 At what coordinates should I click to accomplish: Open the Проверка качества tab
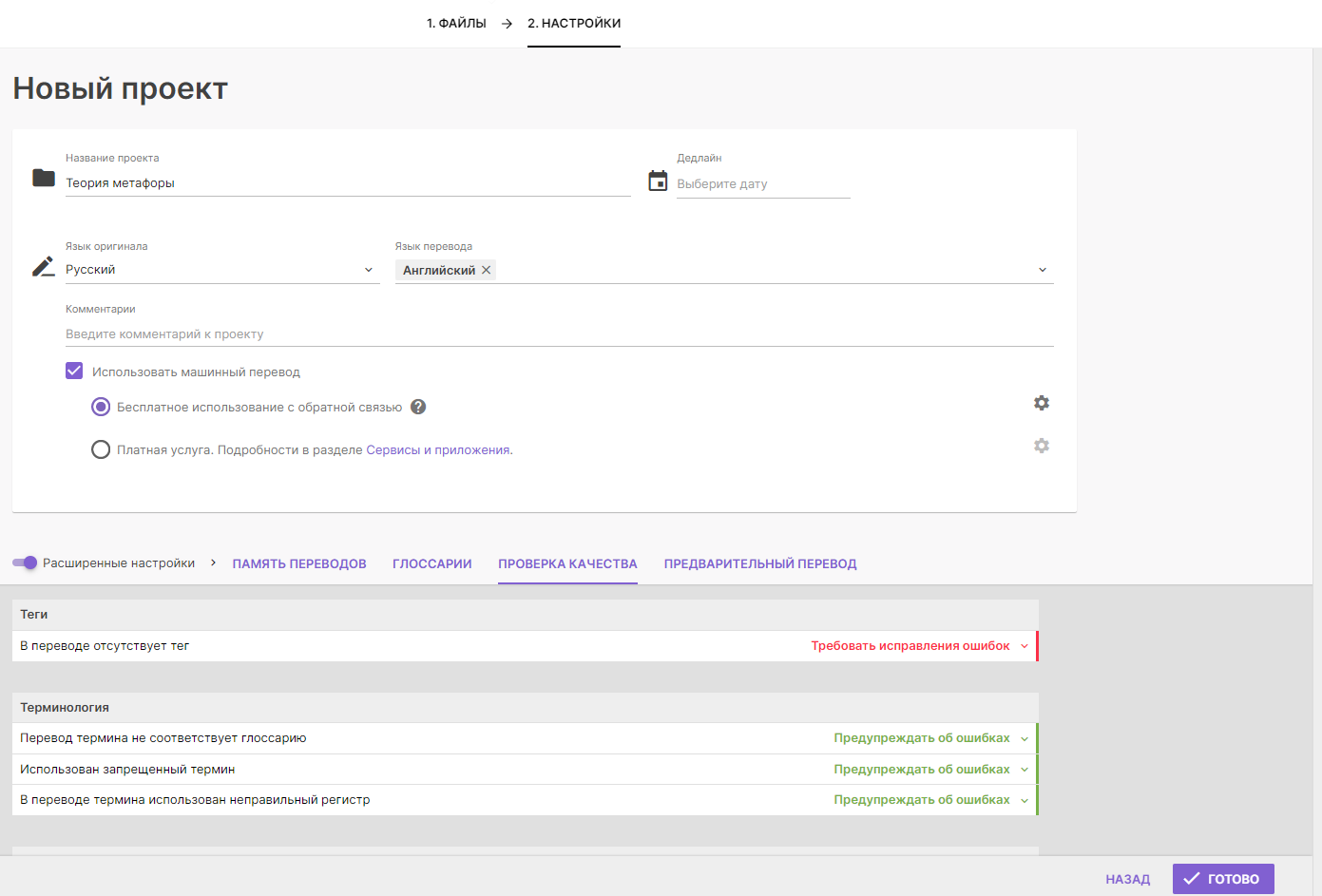[567, 563]
